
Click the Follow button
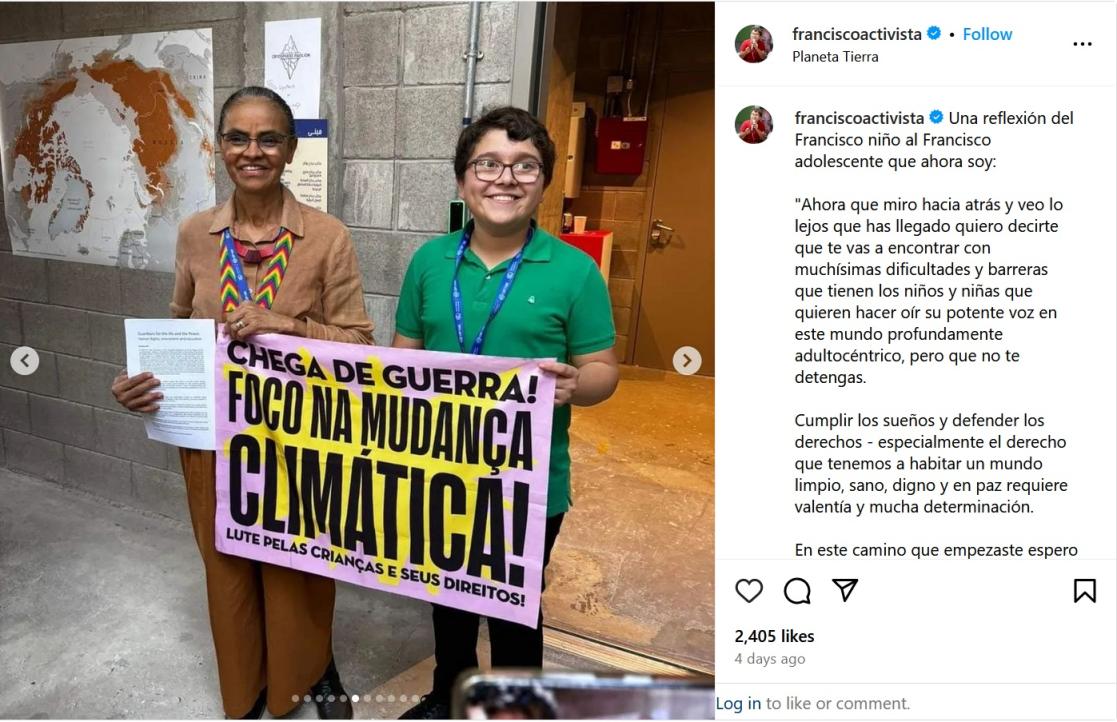tap(987, 34)
